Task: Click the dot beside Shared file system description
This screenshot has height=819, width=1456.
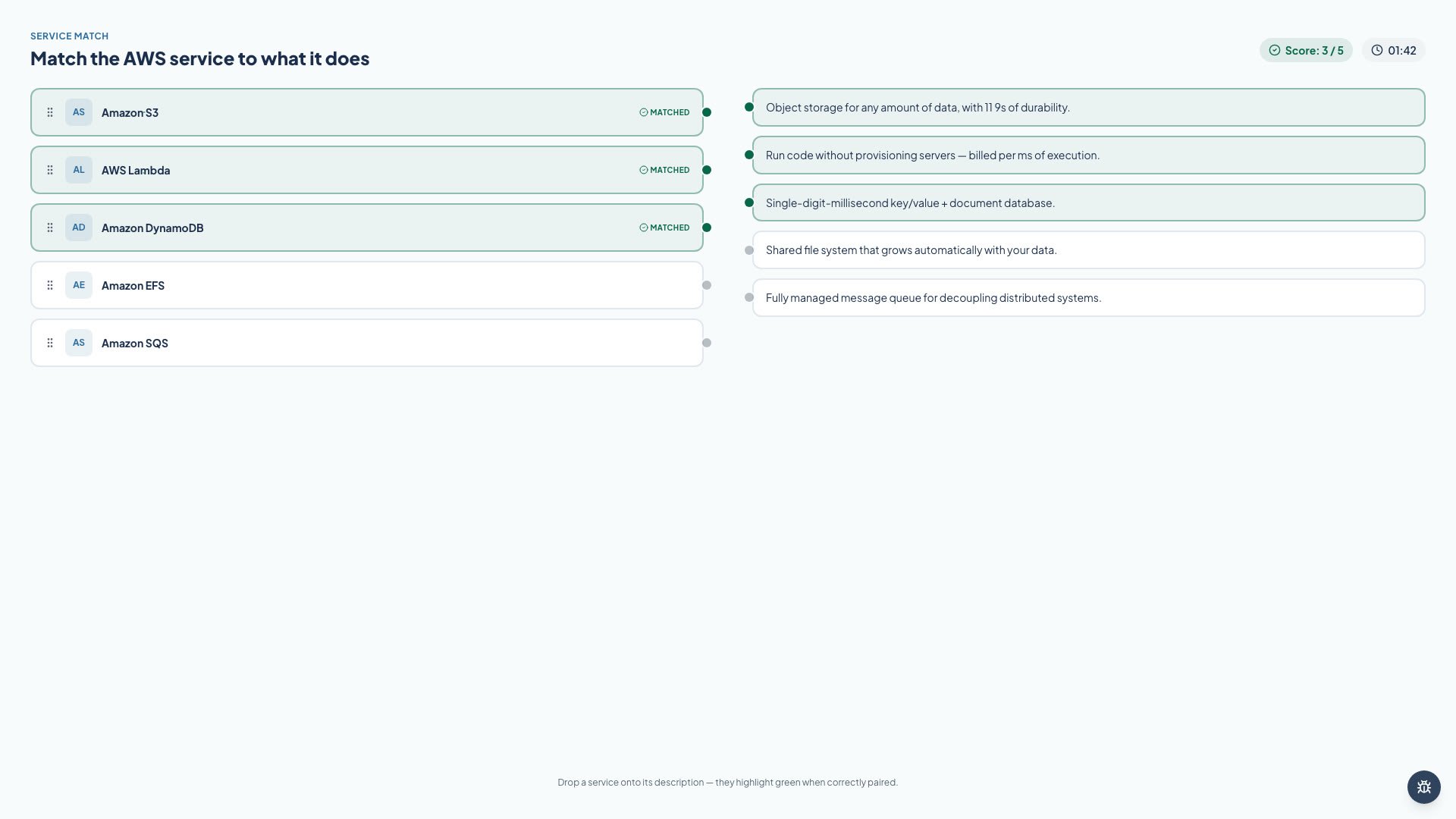Action: pyautogui.click(x=749, y=250)
